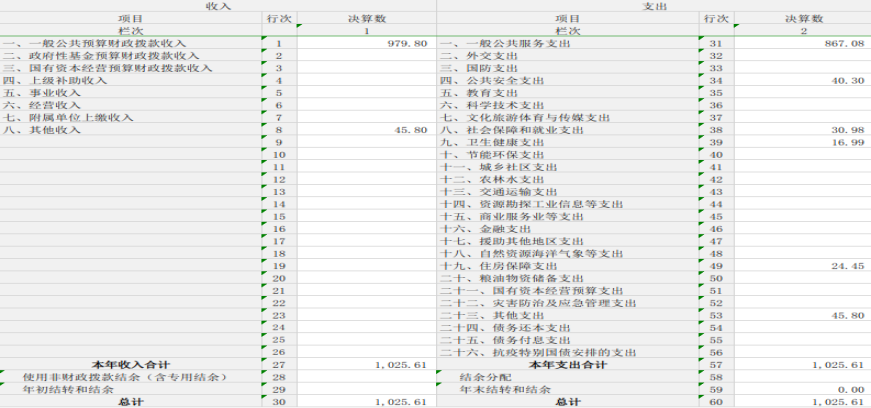Image resolution: width=871 pixels, height=408 pixels.
Task: Click the 30.98 社会保障和就业支出 value cell
Action: (803, 130)
